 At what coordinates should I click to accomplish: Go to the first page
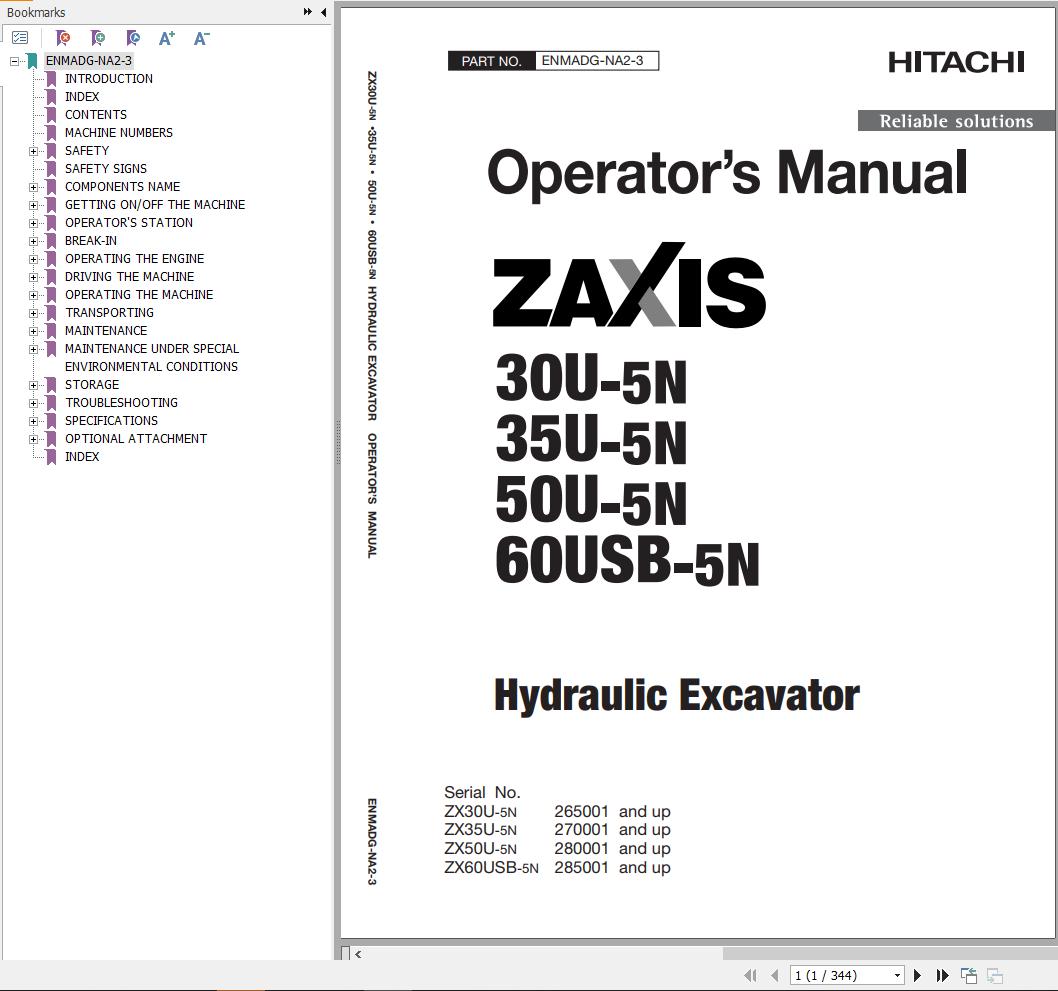[750, 975]
